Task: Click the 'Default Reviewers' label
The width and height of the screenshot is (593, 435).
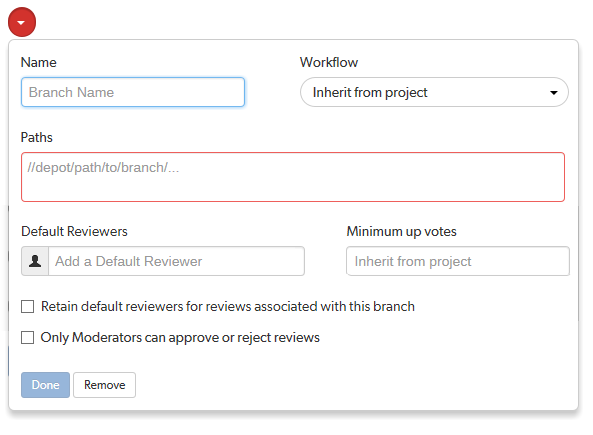Action: pos(74,231)
